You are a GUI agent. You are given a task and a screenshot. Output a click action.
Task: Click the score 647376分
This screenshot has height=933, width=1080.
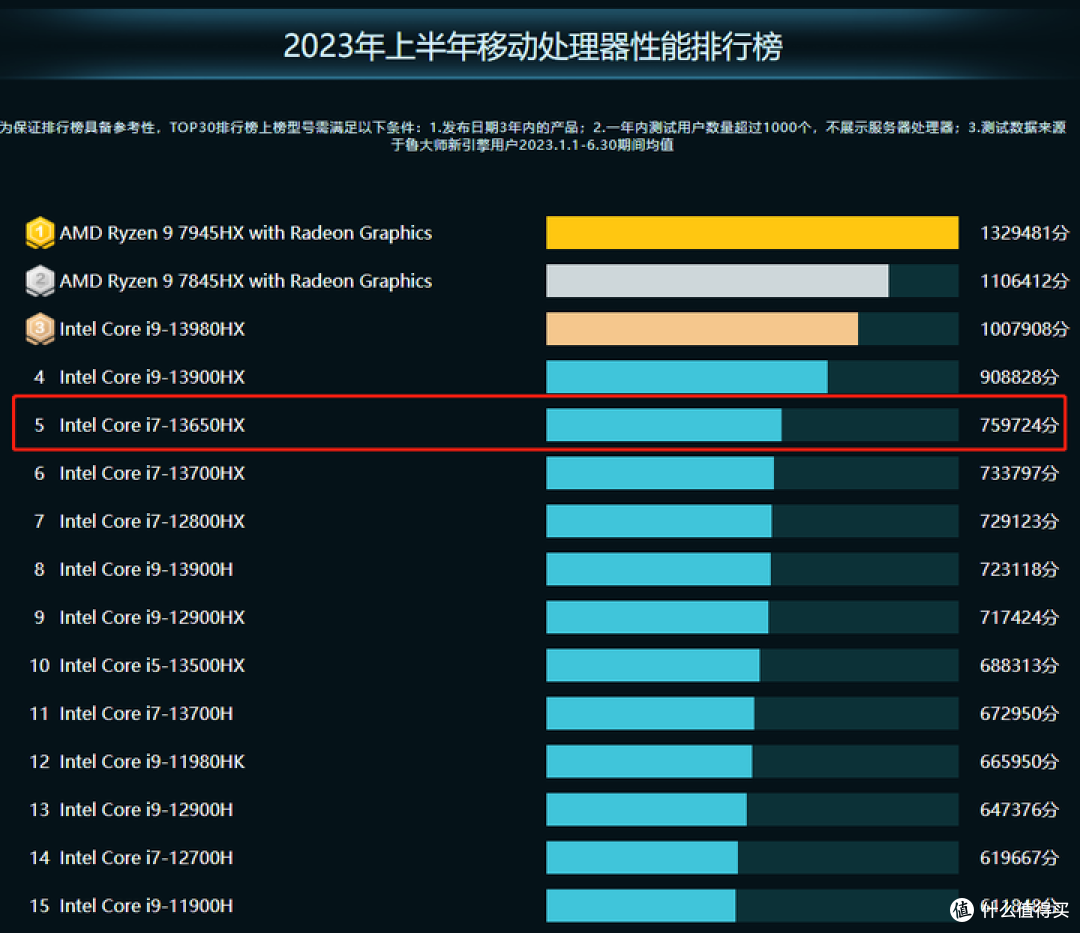tap(1019, 810)
